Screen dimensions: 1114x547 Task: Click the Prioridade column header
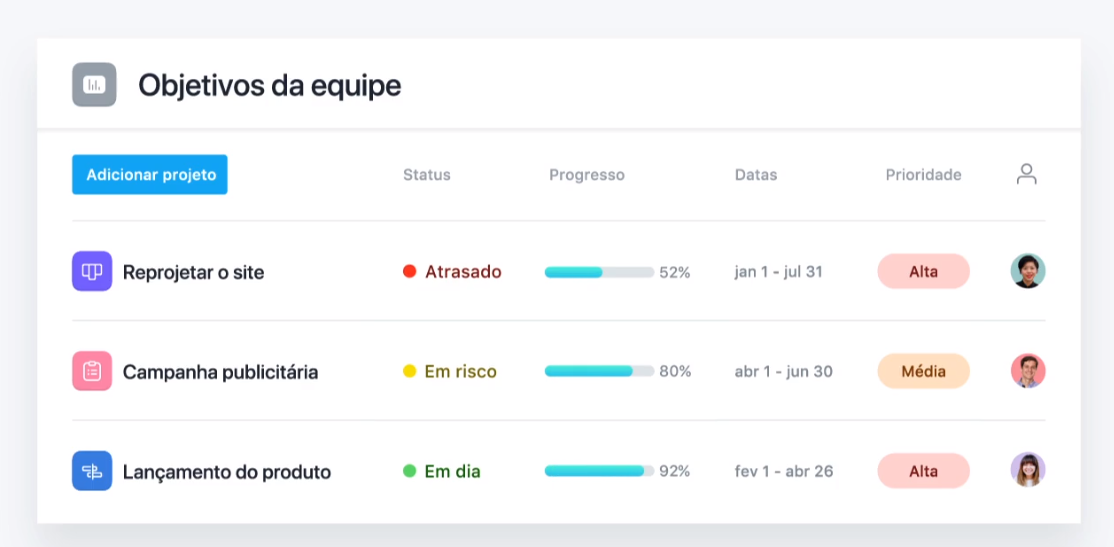click(x=924, y=175)
